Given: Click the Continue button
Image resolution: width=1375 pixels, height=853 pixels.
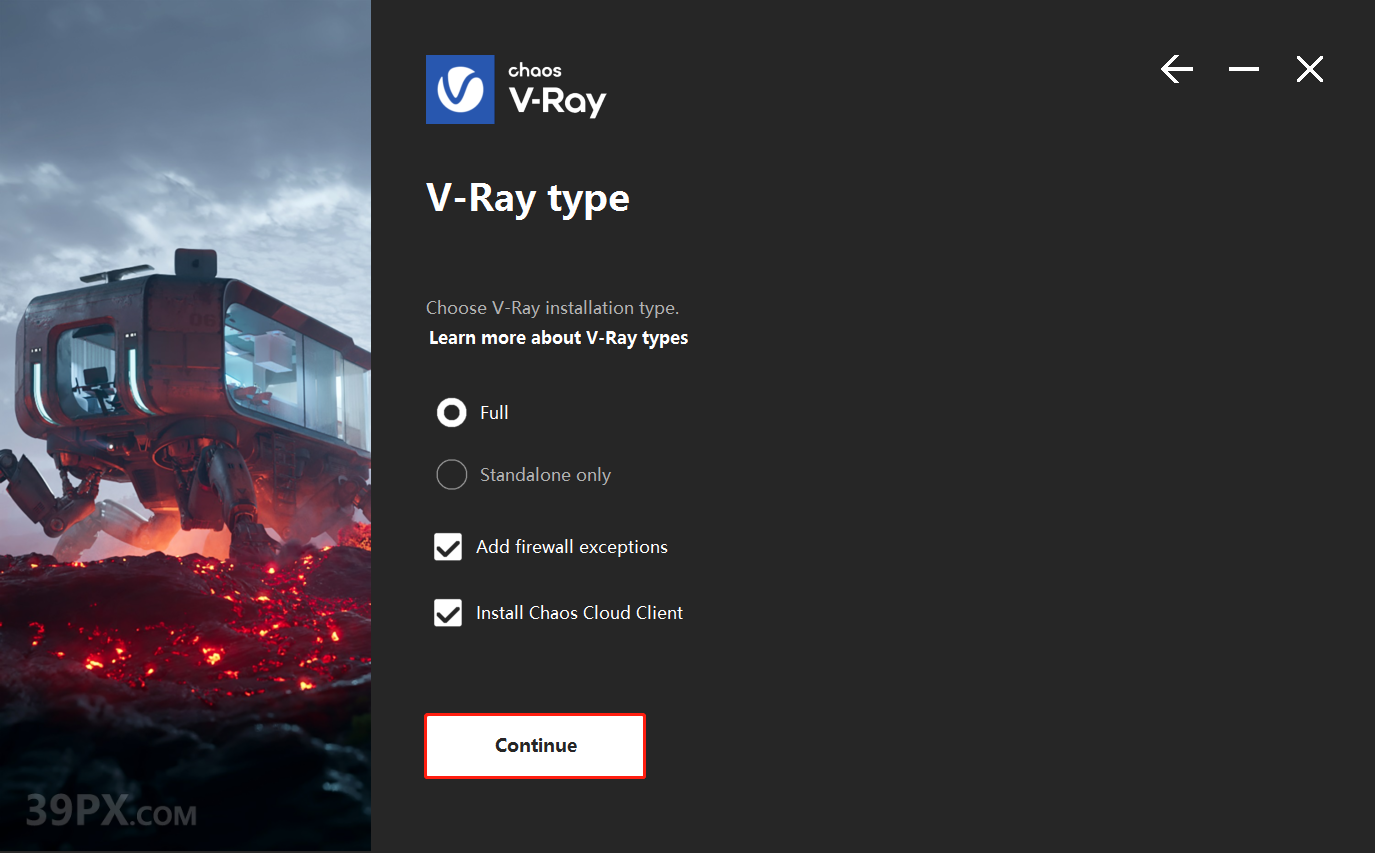Looking at the screenshot, I should [x=535, y=745].
